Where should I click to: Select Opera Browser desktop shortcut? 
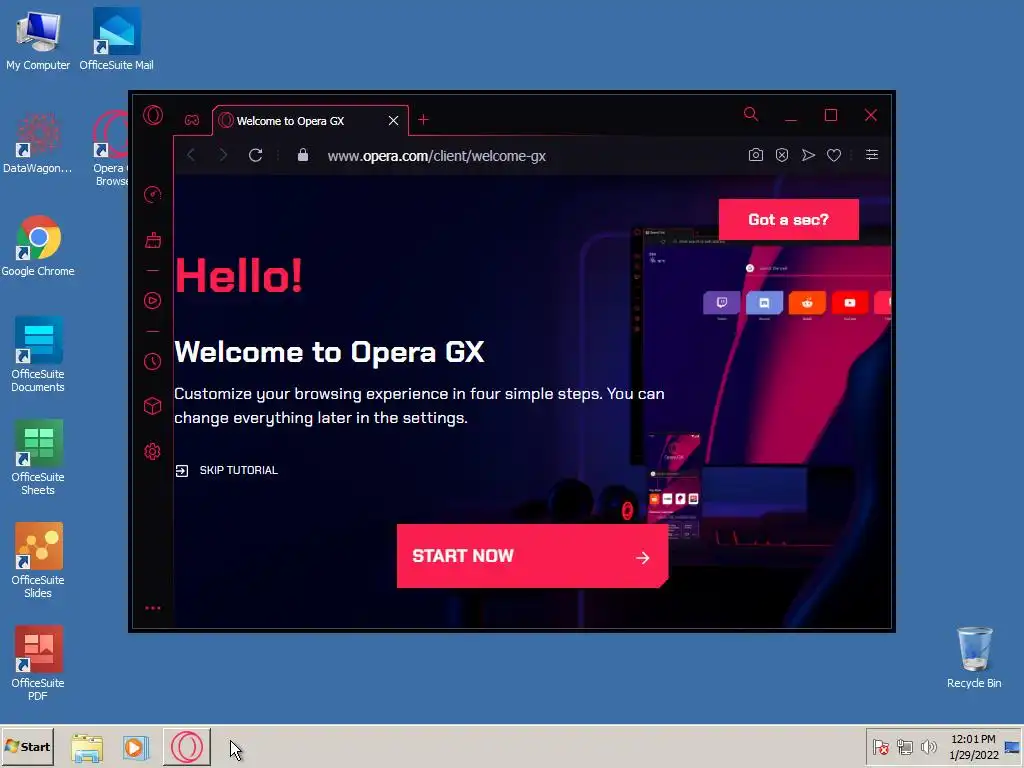110,149
